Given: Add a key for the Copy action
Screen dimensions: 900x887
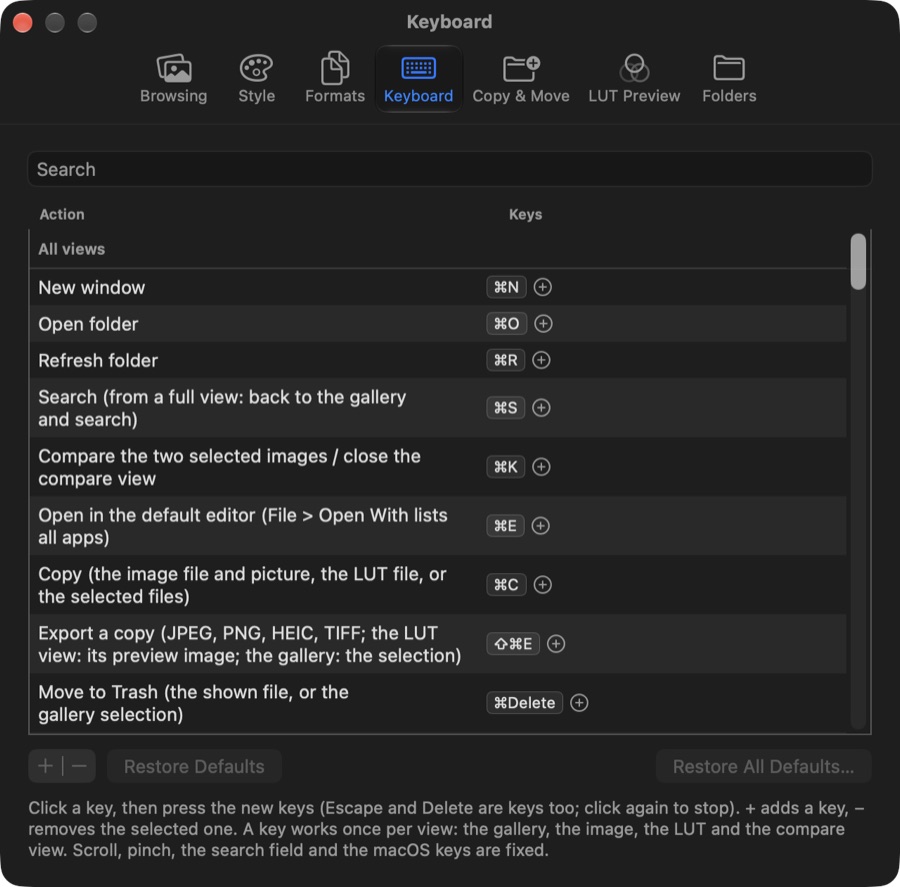Looking at the screenshot, I should point(542,585).
